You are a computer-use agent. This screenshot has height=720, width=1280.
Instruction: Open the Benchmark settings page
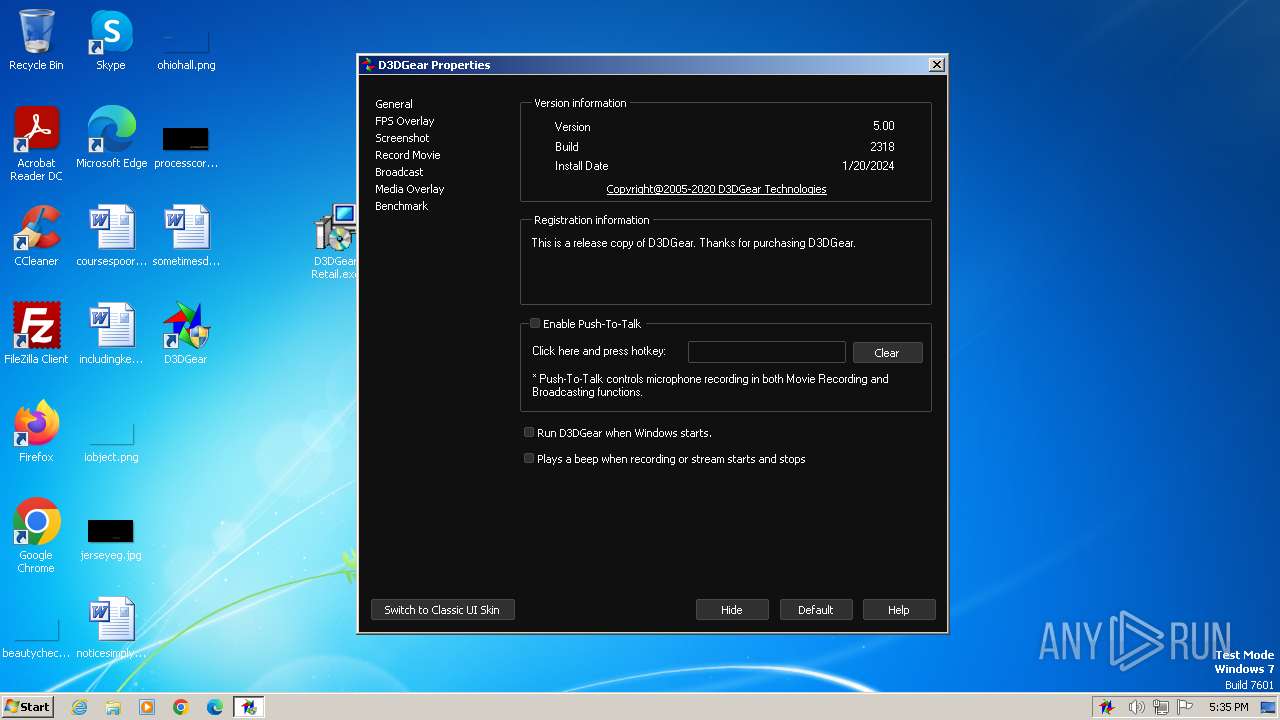point(401,206)
